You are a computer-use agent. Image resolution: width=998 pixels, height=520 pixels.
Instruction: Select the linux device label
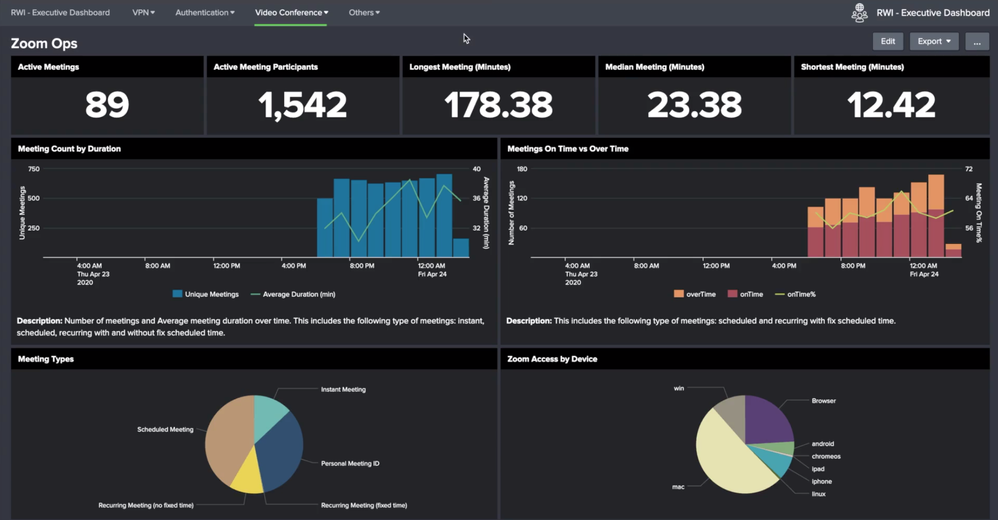(x=819, y=494)
